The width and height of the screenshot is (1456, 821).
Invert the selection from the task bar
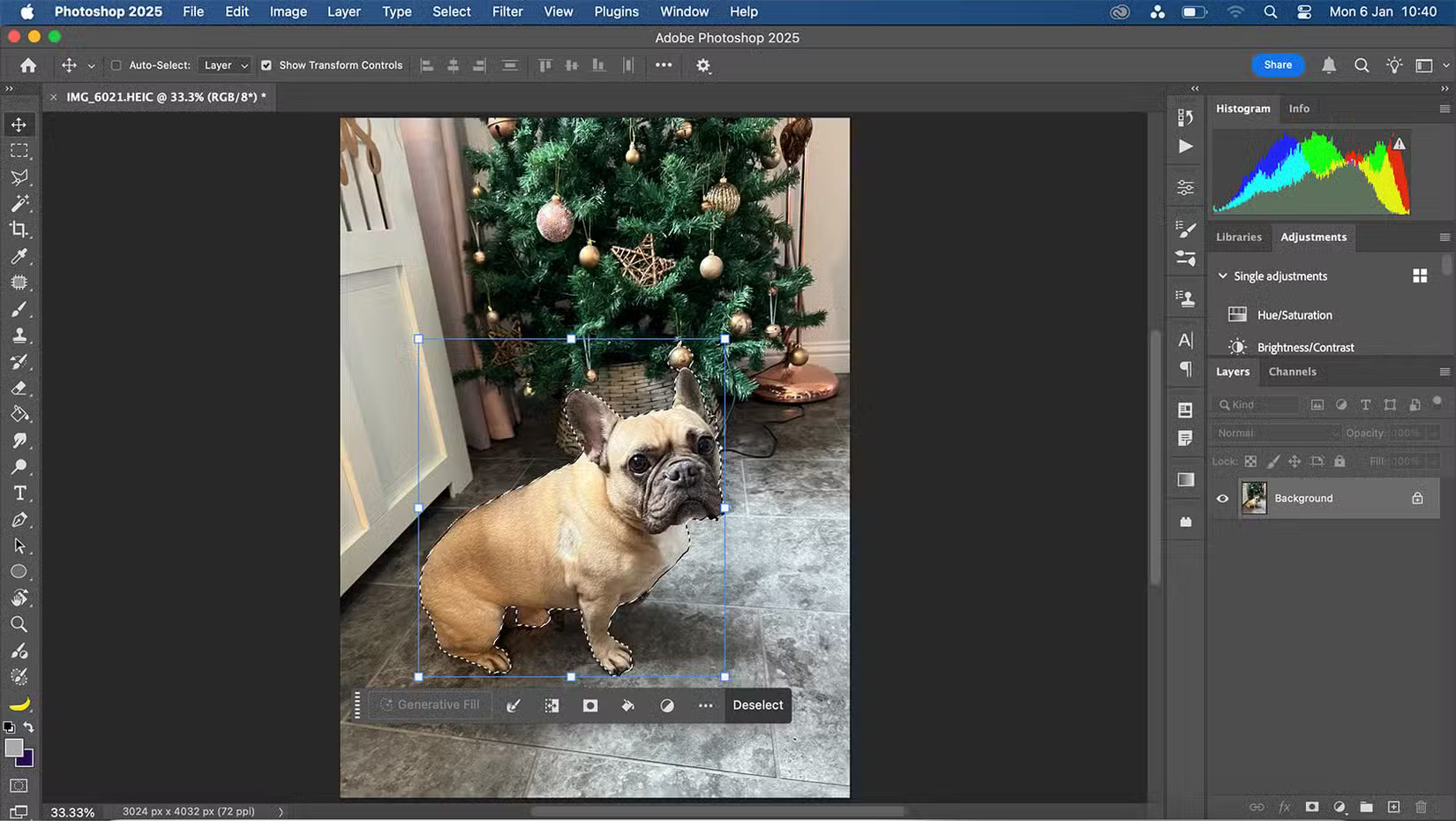pyautogui.click(x=552, y=705)
